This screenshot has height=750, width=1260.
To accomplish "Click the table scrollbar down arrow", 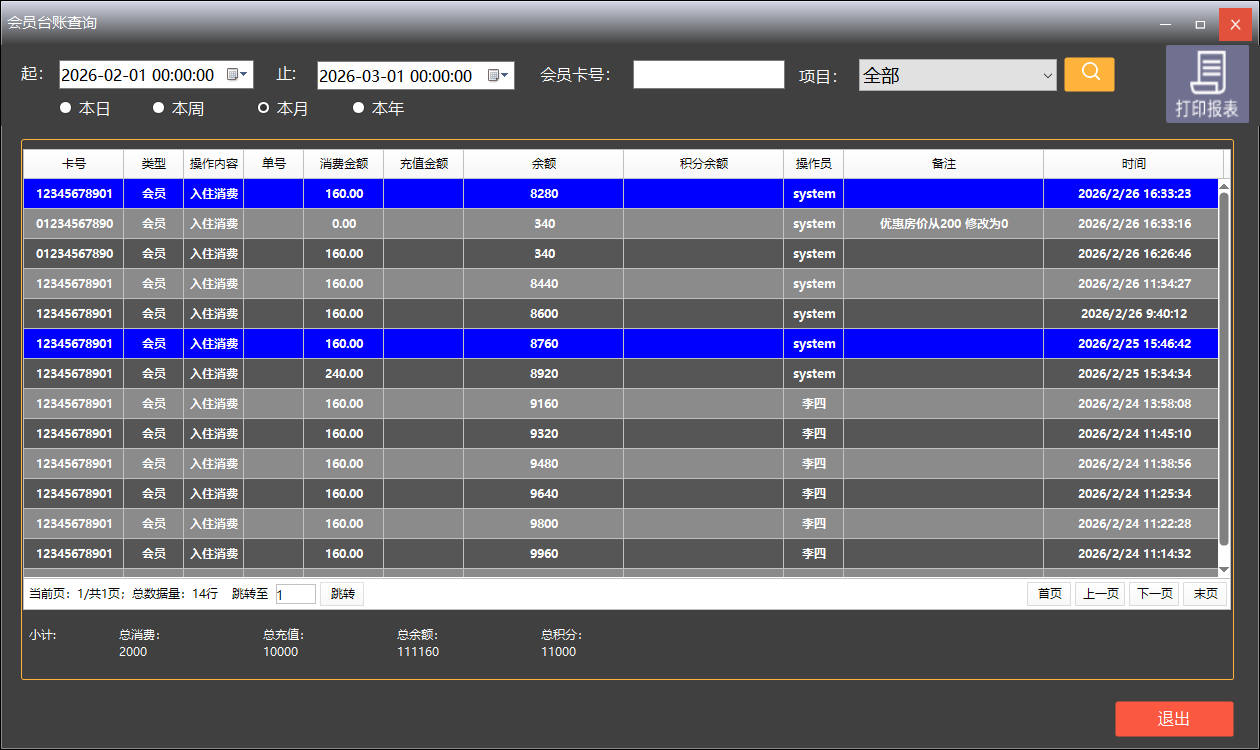I will [1225, 569].
